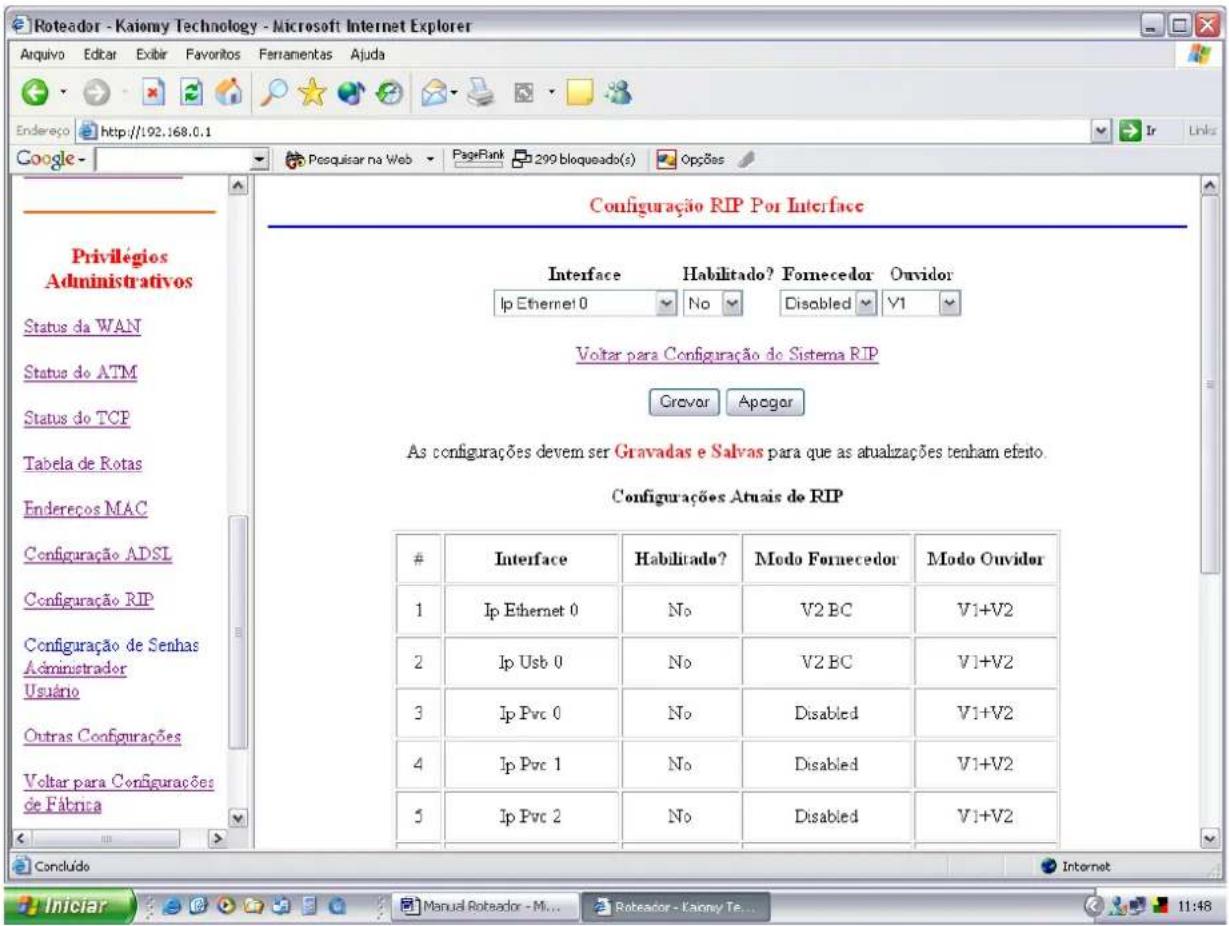
Task: Open the Usuário password link
Action: coord(50,691)
